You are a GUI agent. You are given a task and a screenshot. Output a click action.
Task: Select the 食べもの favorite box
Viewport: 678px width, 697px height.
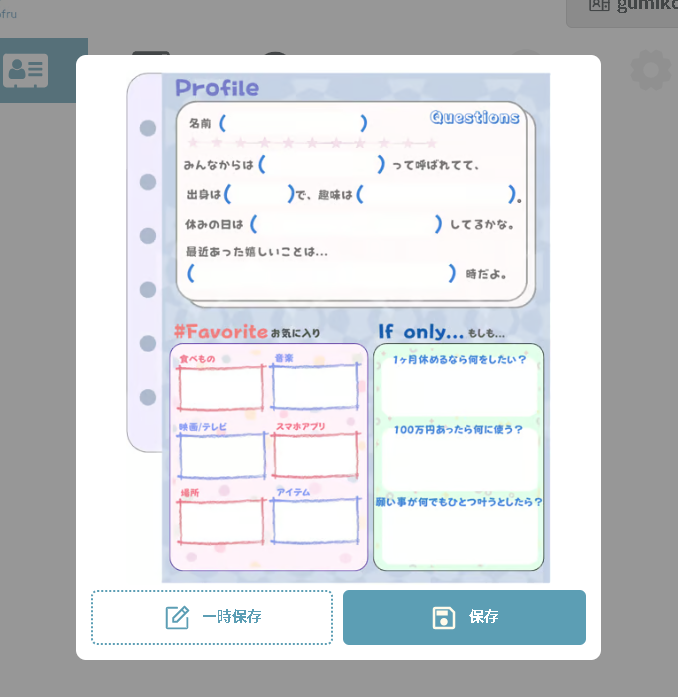point(221,387)
